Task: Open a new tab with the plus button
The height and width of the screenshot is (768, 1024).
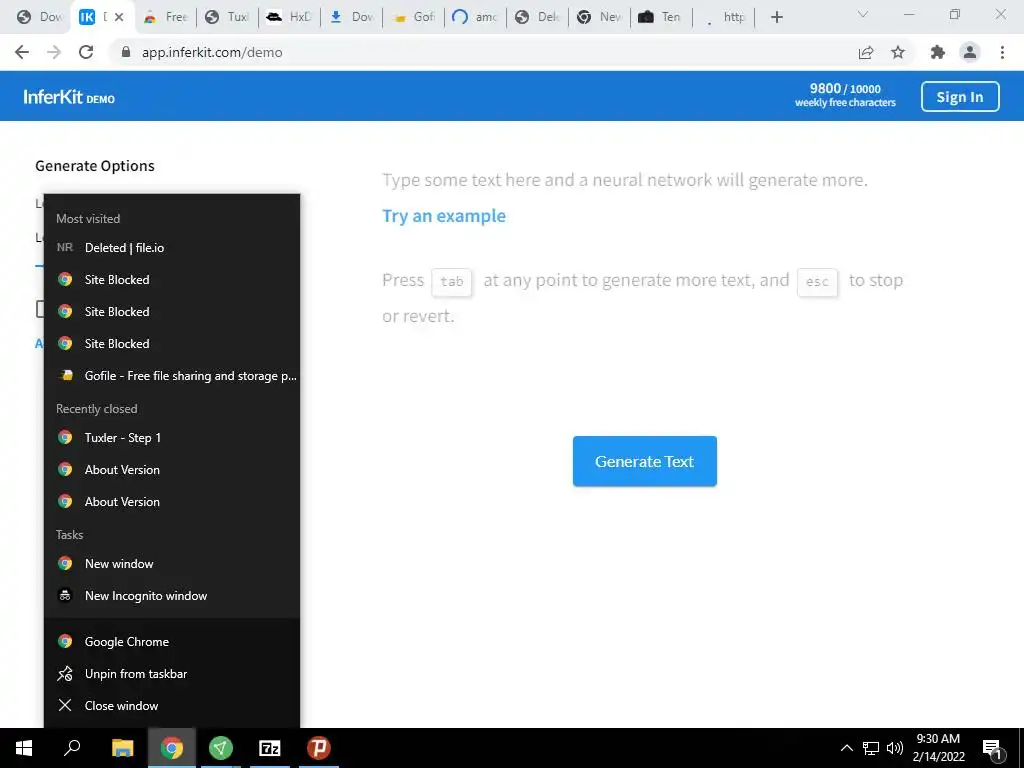Action: point(776,18)
